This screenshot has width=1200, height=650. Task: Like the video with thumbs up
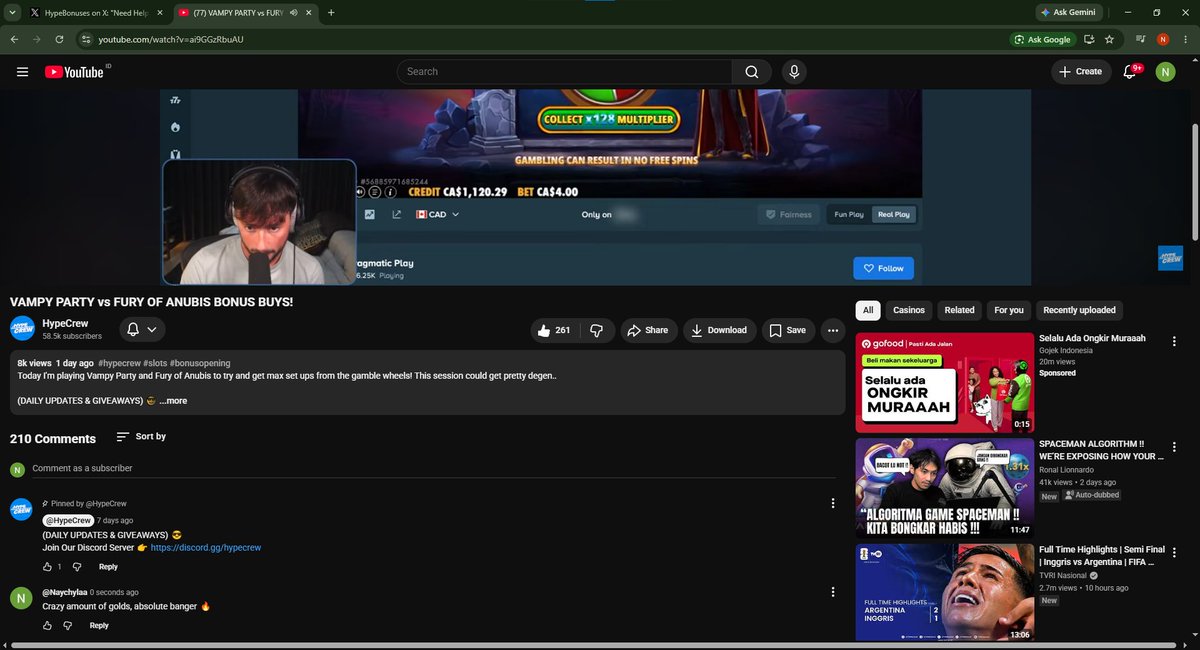point(554,330)
